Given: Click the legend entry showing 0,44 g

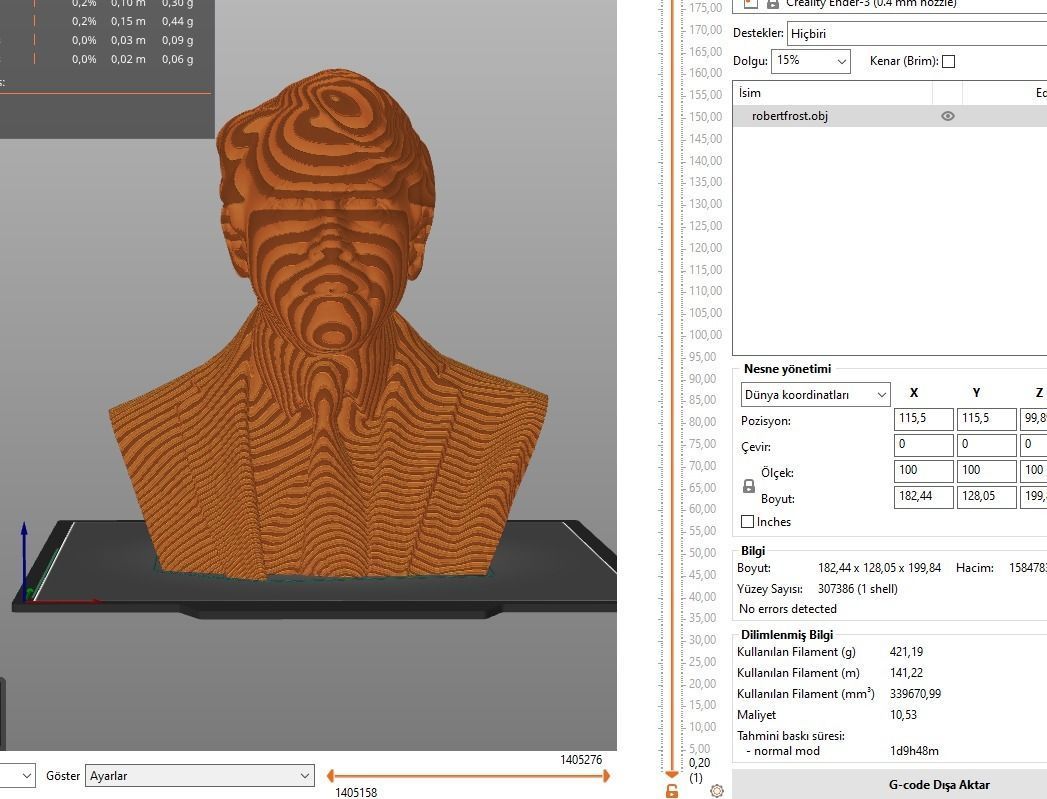Looking at the screenshot, I should [x=178, y=21].
